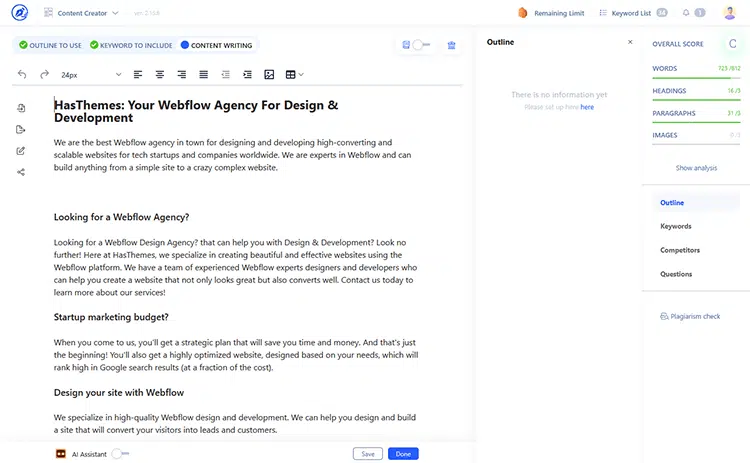Click the trash icon above the editor
750x463 pixels.
pyautogui.click(x=451, y=45)
